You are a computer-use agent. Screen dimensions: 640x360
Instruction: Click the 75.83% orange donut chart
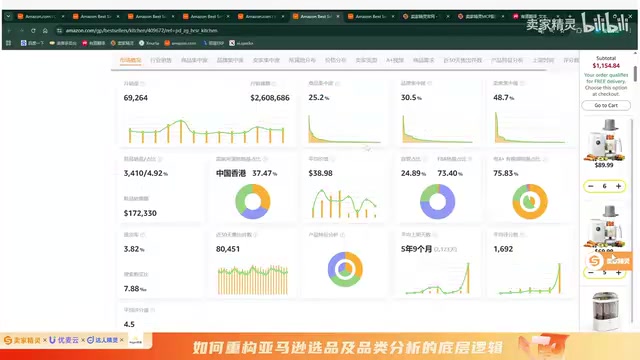pos(530,201)
